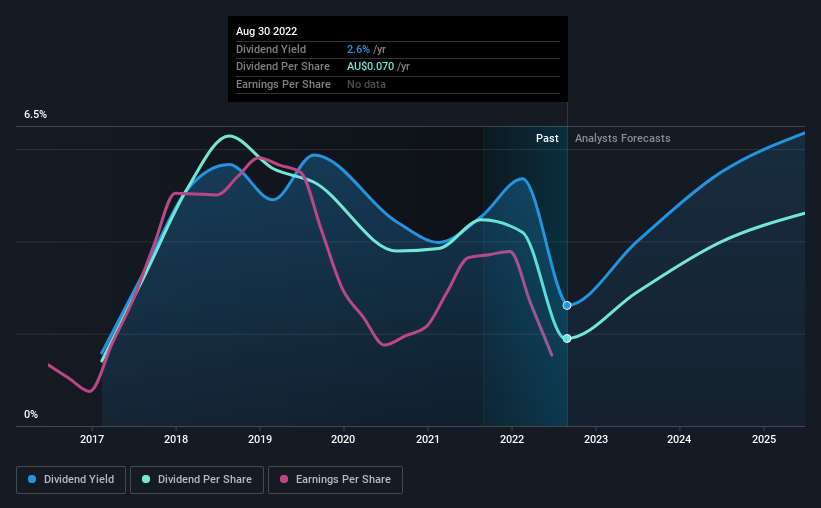Viewport: 821px width, 508px height.
Task: Click the 2019 x-axis label
Action: pos(260,439)
